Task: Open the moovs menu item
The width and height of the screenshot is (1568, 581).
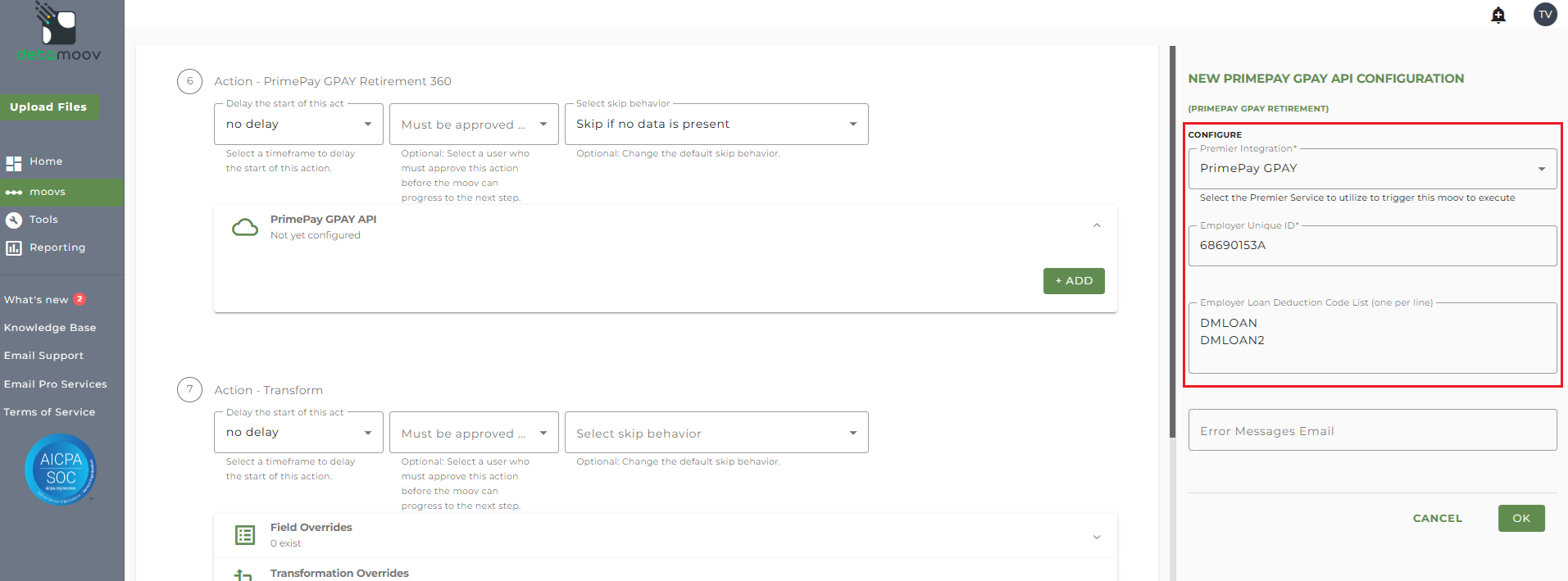Action: click(48, 192)
